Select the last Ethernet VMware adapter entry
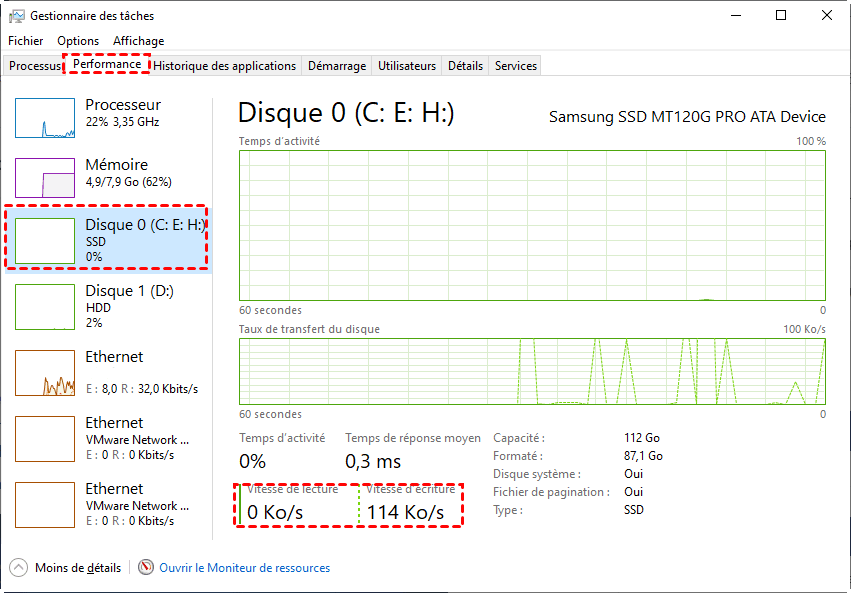 [x=108, y=504]
